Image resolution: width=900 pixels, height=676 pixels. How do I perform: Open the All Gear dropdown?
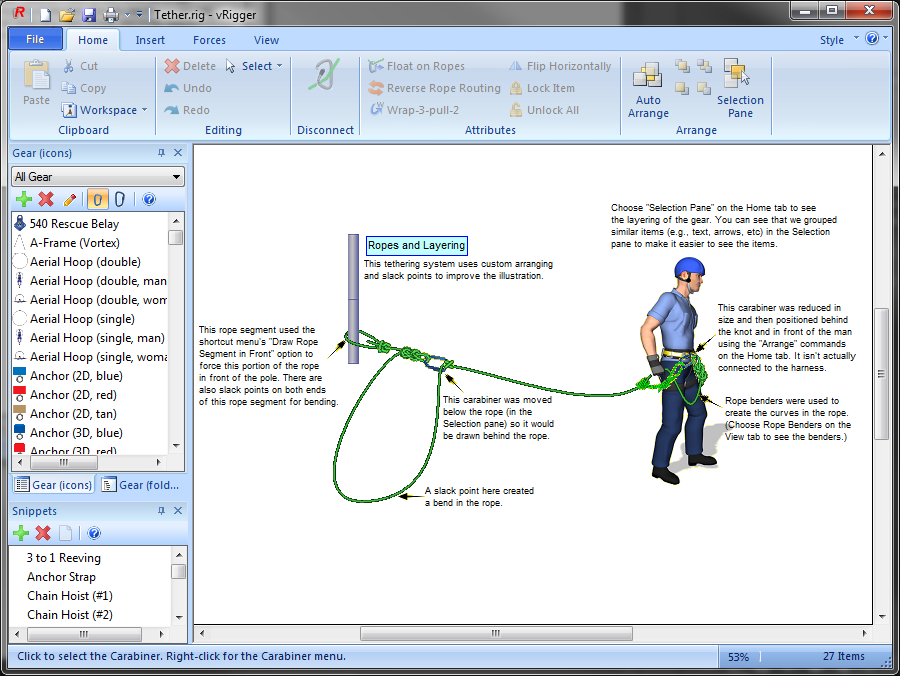click(x=98, y=177)
